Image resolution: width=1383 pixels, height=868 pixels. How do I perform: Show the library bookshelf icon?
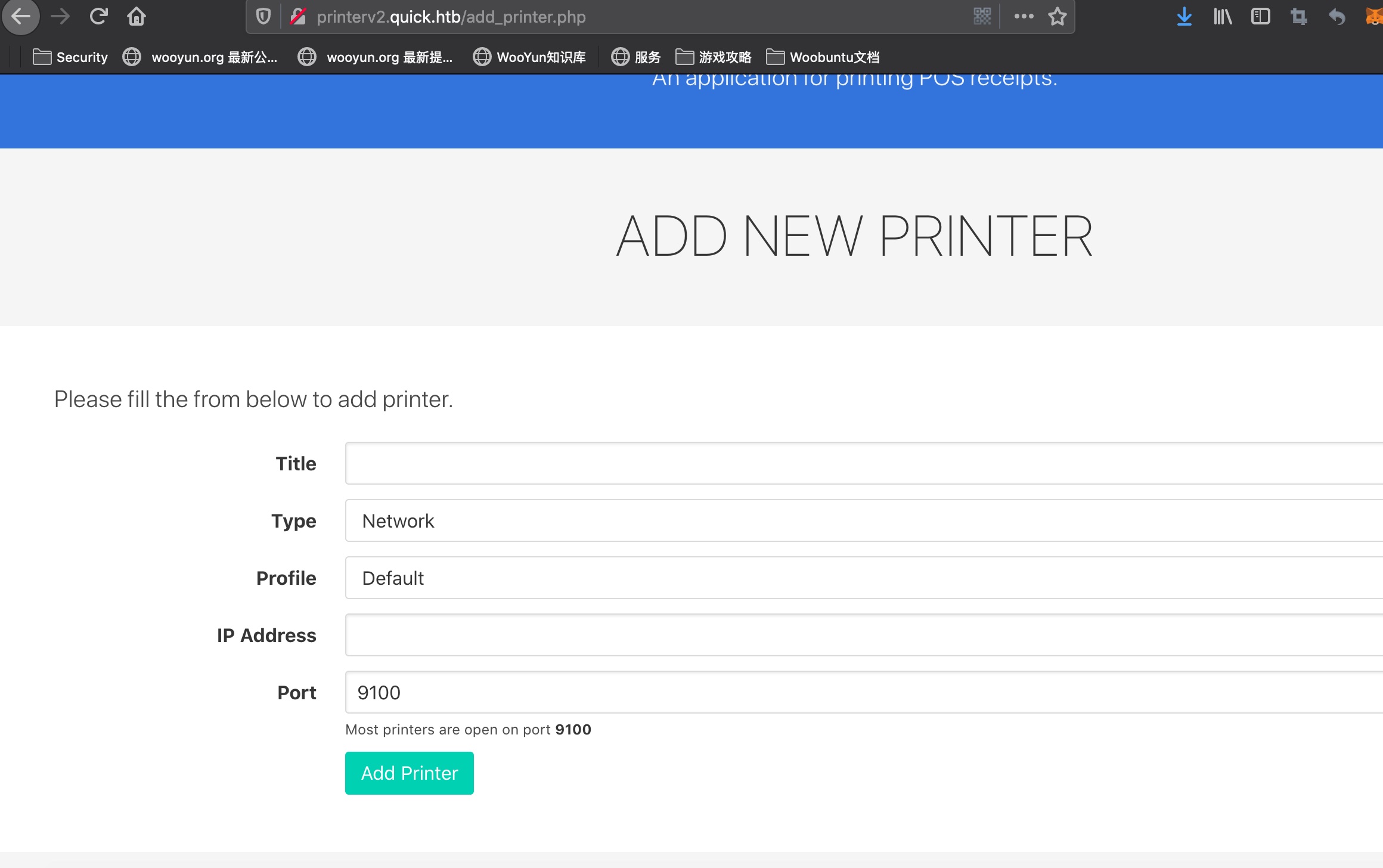1222,17
